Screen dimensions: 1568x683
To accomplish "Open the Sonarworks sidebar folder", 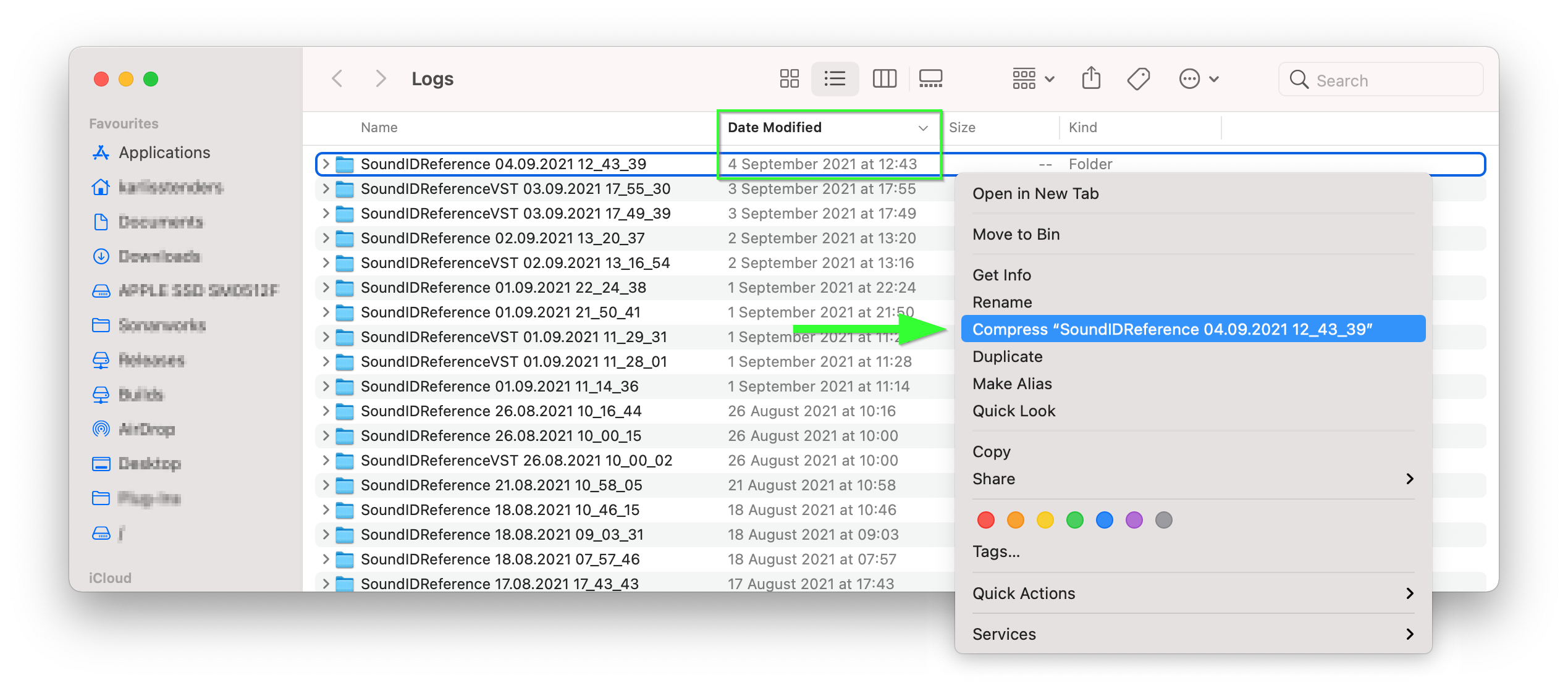I will tap(149, 325).
